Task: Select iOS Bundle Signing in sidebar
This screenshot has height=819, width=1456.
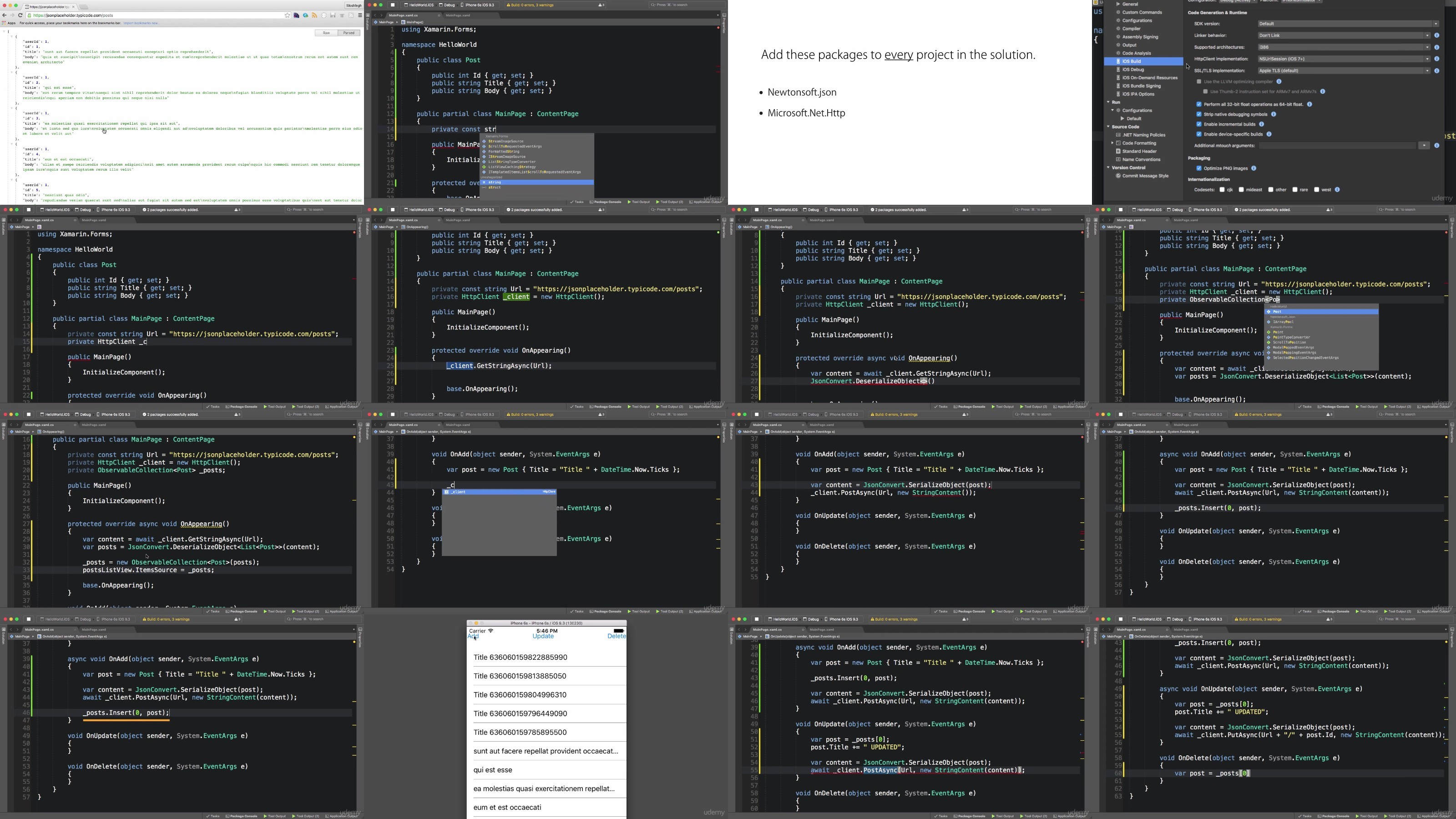Action: 1141,86
